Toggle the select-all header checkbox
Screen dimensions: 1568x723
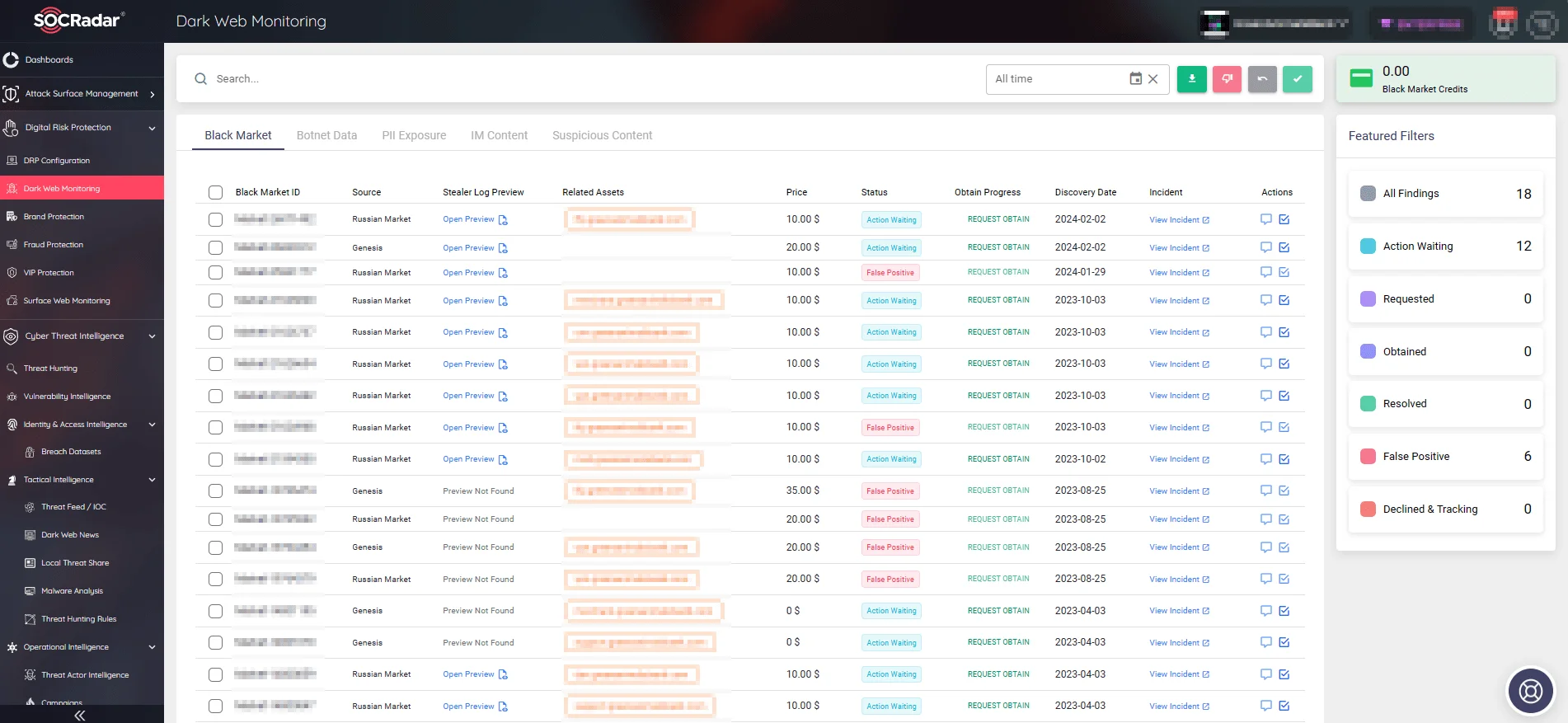click(x=215, y=192)
